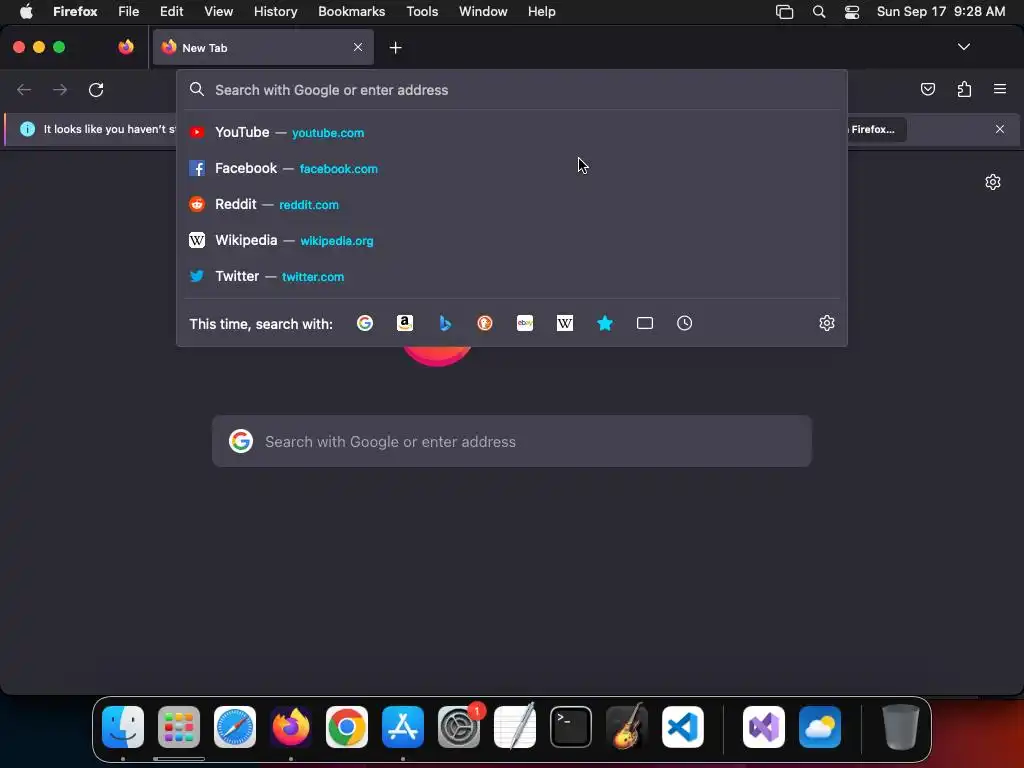This screenshot has width=1024, height=768.
Task: Open the Bookmarks menu
Action: pos(351,11)
